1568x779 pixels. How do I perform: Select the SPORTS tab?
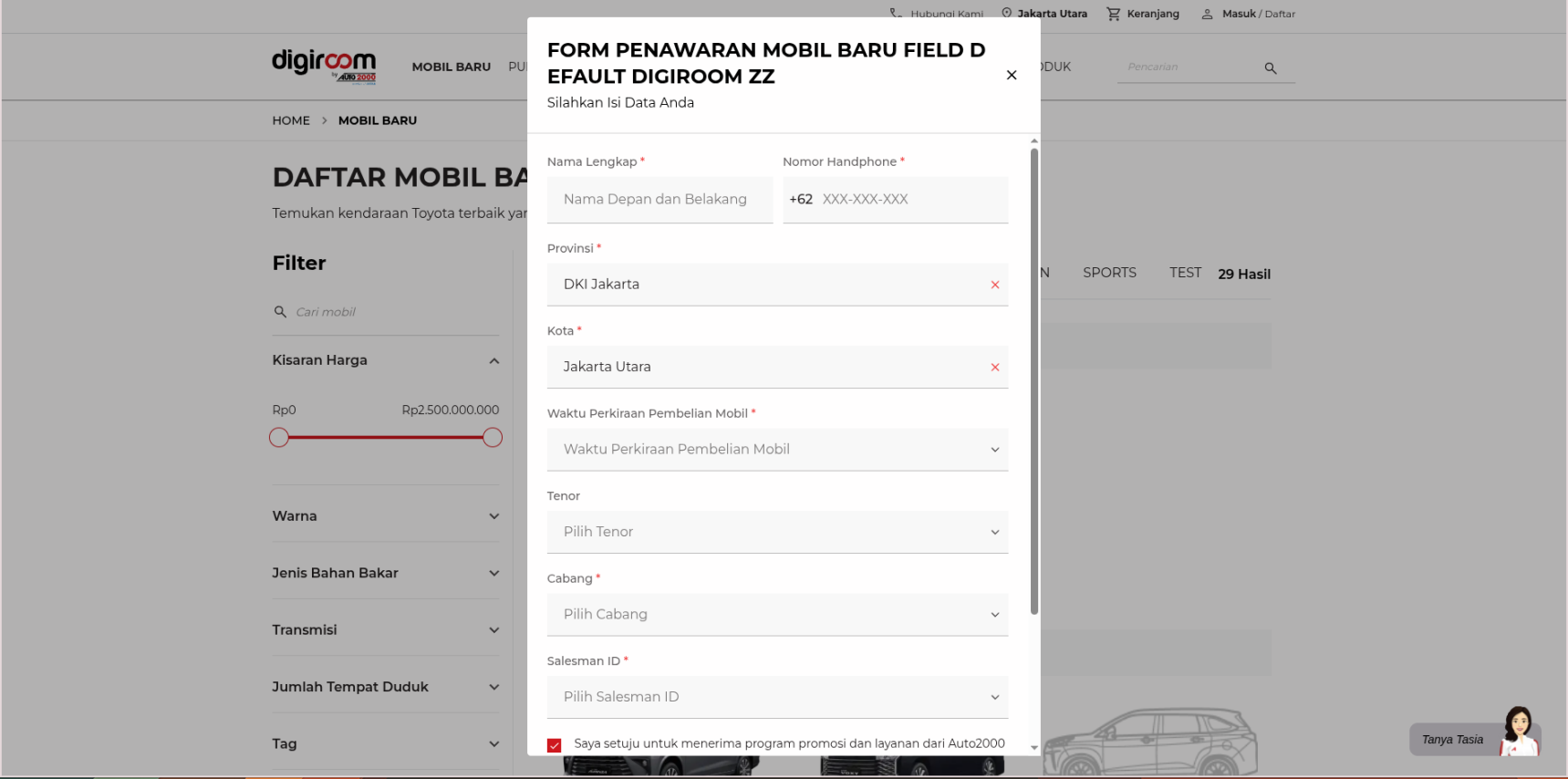click(1109, 273)
